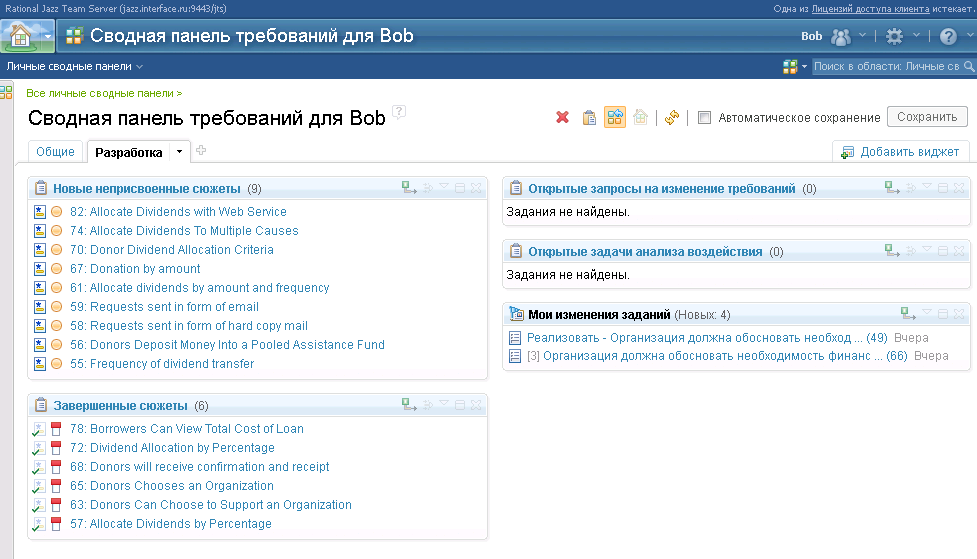Open 63: Donors Can Choose to Support an Organization
Viewport: 977px width, 559px height.
(x=211, y=505)
